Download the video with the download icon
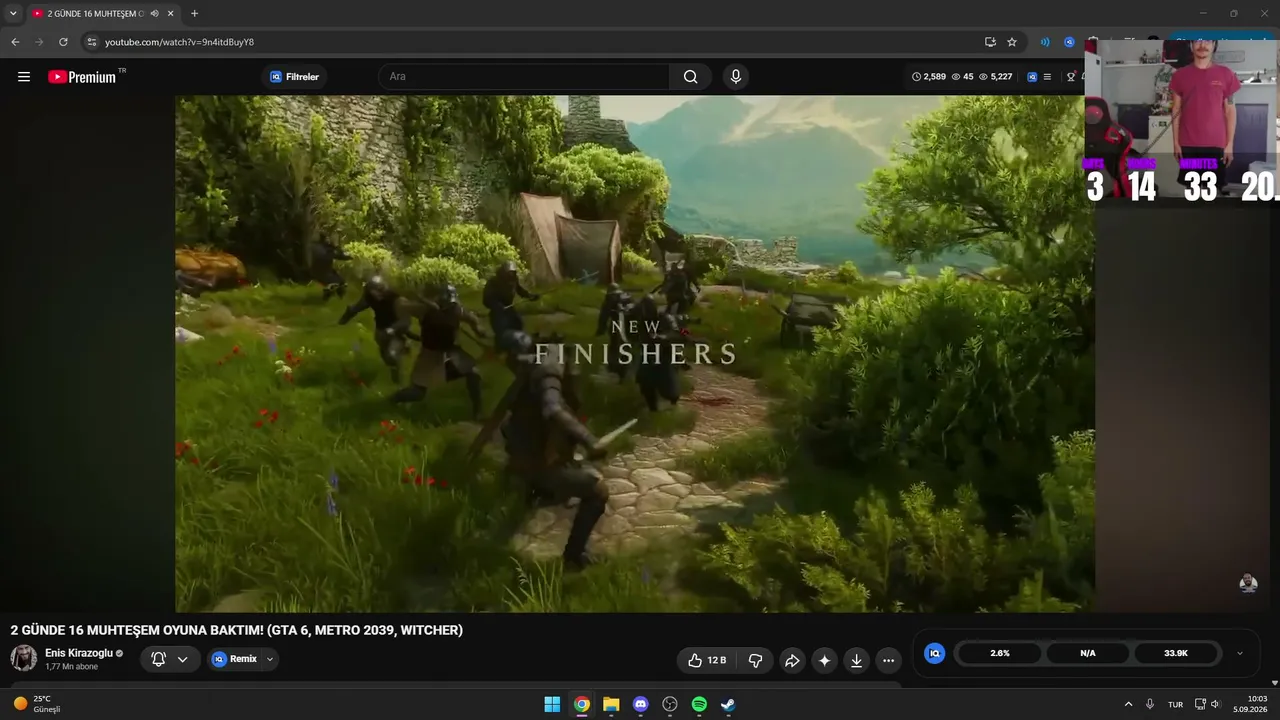 pos(856,660)
